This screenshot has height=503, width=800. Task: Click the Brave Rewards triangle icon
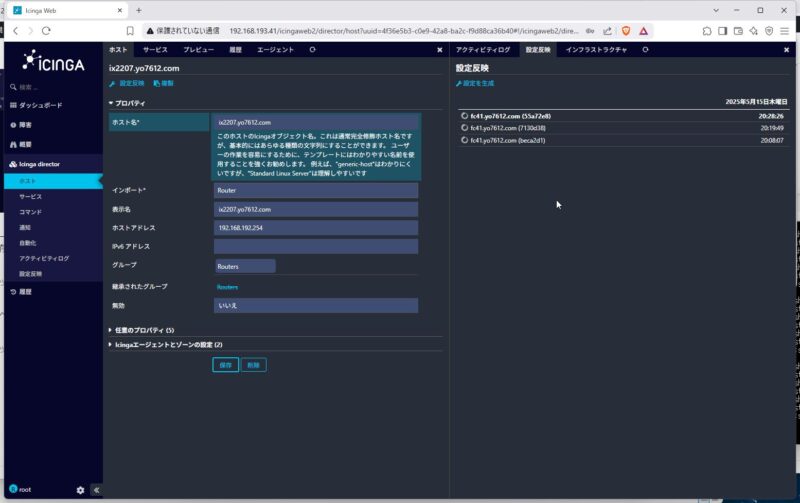click(643, 31)
